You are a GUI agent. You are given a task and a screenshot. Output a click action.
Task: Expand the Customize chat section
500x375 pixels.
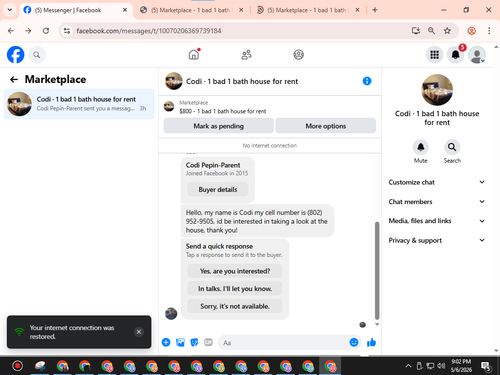[437, 182]
